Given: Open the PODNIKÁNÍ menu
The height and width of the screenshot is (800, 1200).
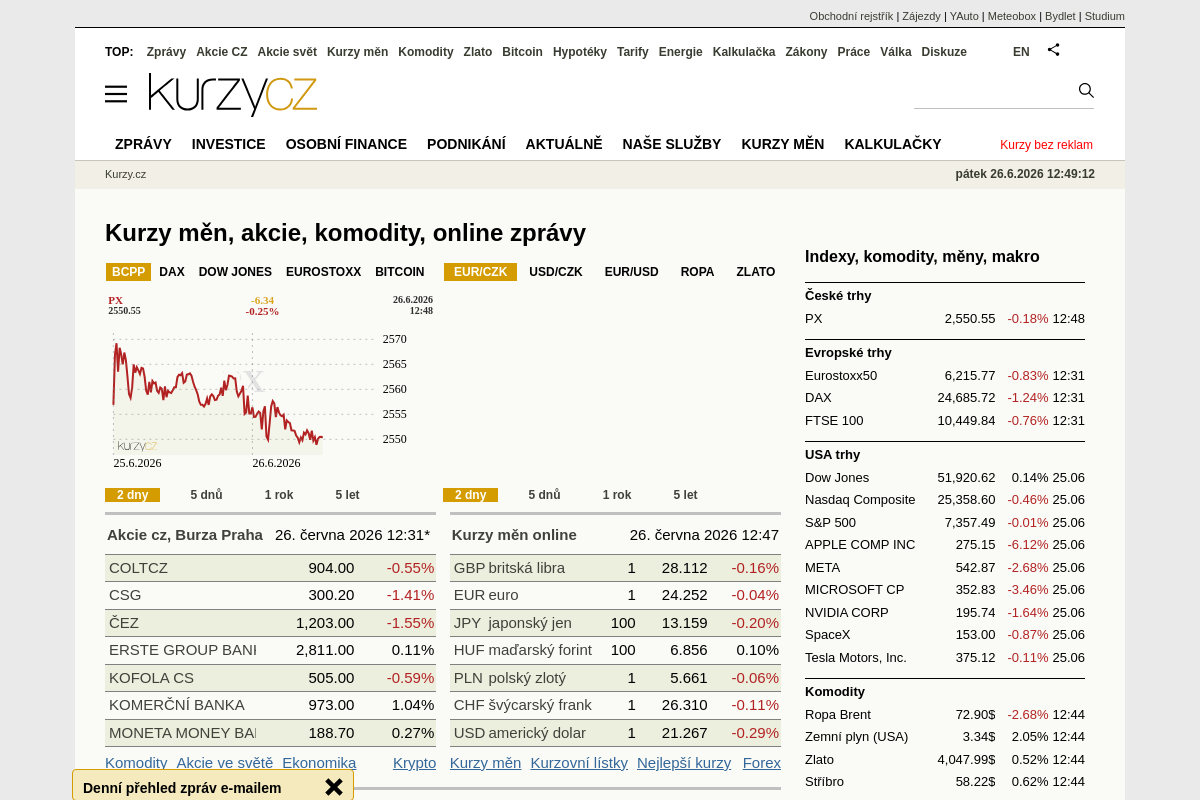Looking at the screenshot, I should click(x=466, y=144).
